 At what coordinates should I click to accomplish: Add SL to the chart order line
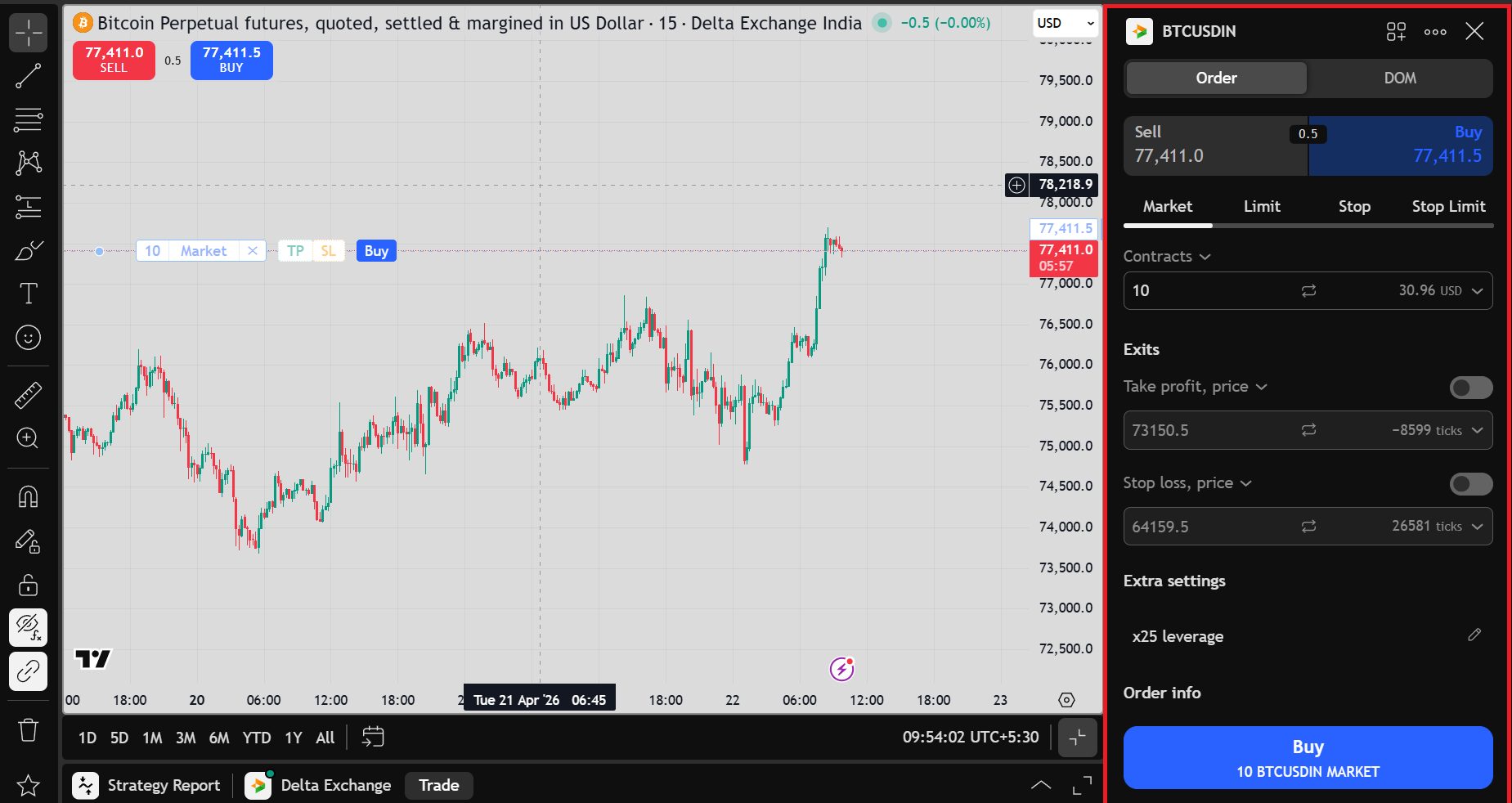click(x=328, y=251)
